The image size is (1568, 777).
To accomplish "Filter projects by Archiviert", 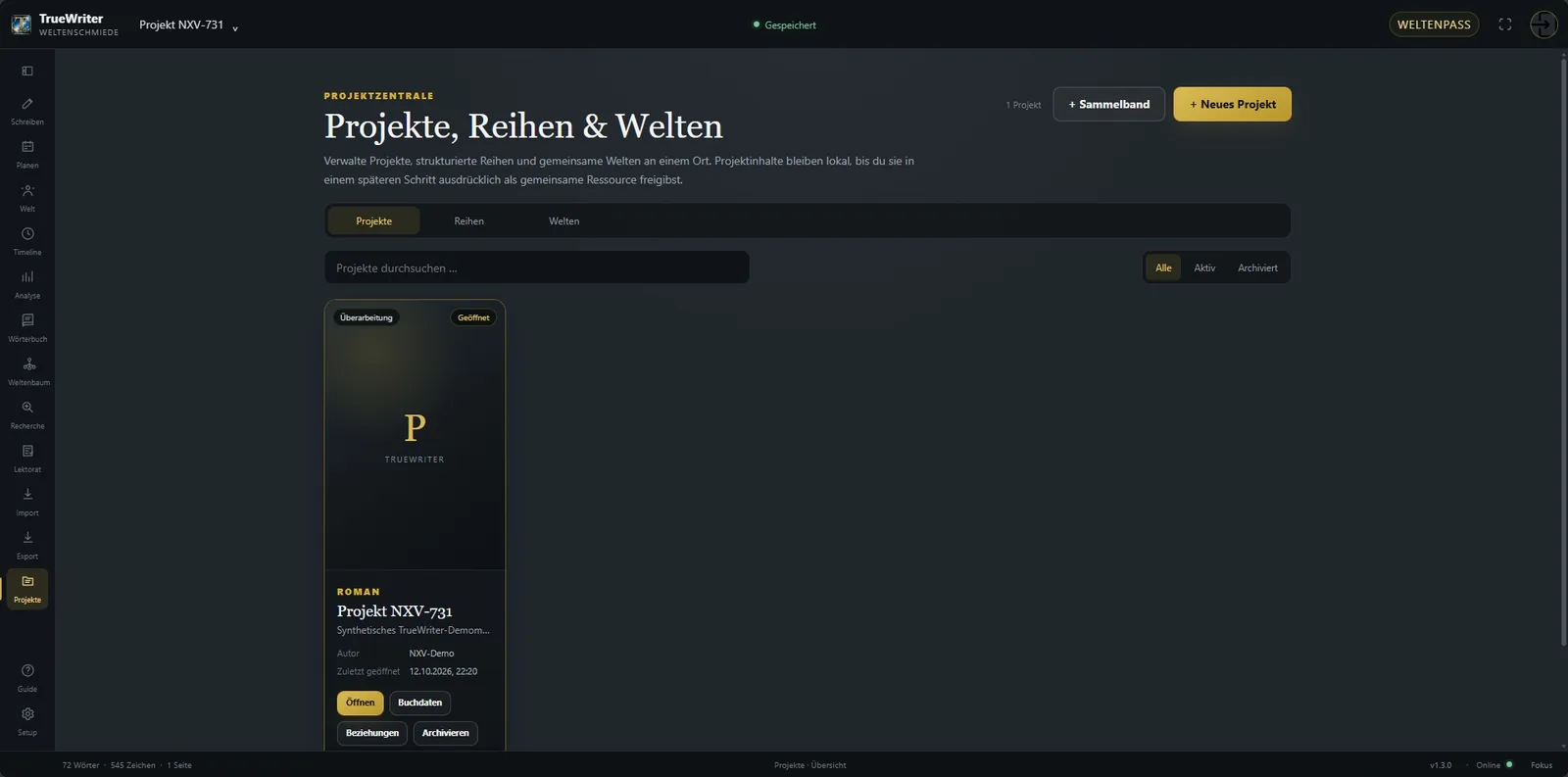I will [x=1257, y=267].
